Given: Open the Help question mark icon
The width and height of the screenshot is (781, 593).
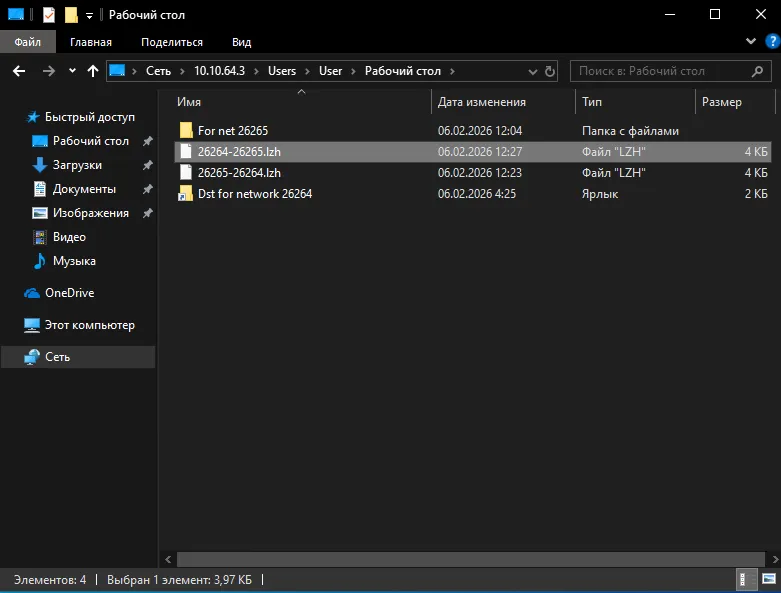Looking at the screenshot, I should [x=773, y=41].
